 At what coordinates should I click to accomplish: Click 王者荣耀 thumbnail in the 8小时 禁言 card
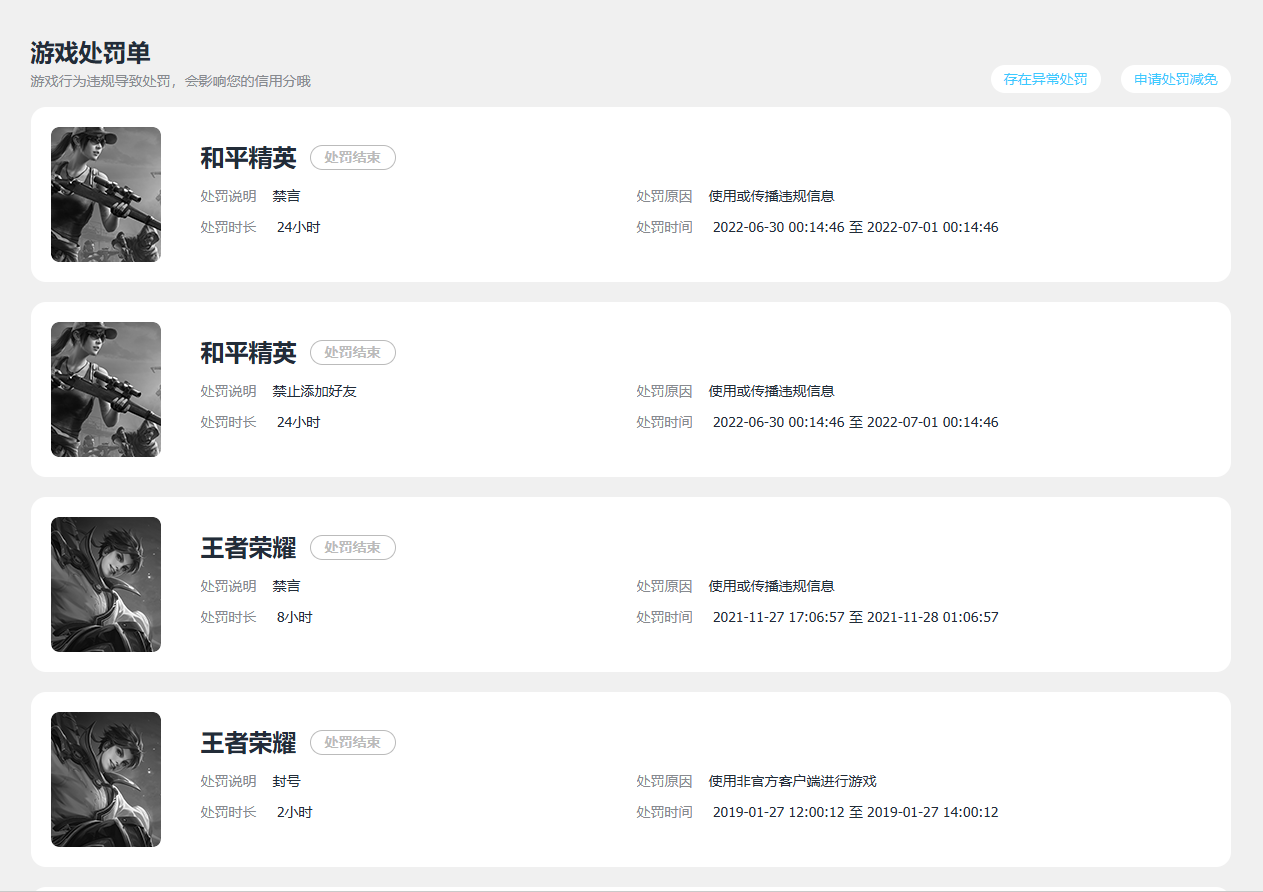click(106, 584)
